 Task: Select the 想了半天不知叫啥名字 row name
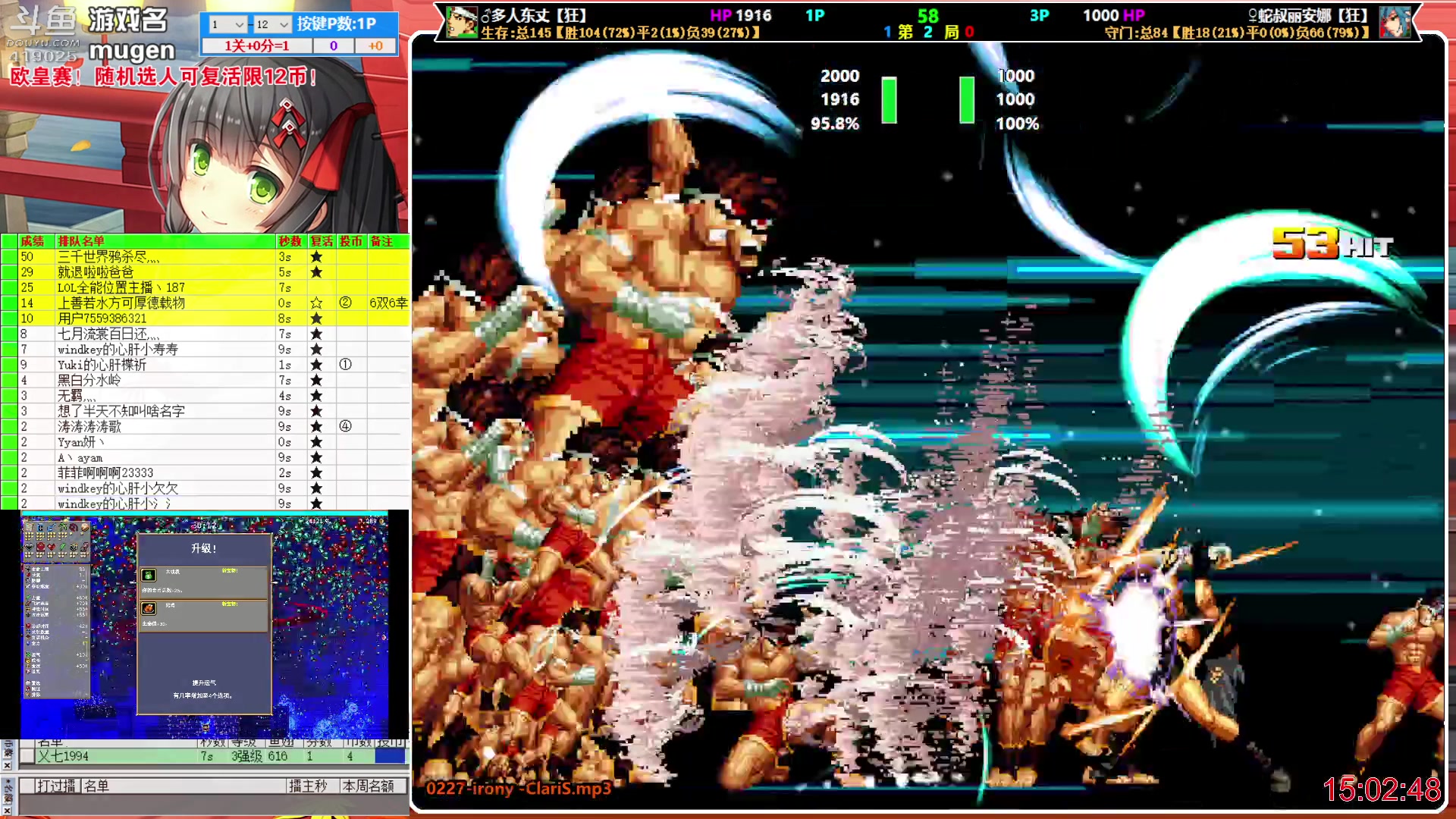(x=121, y=411)
